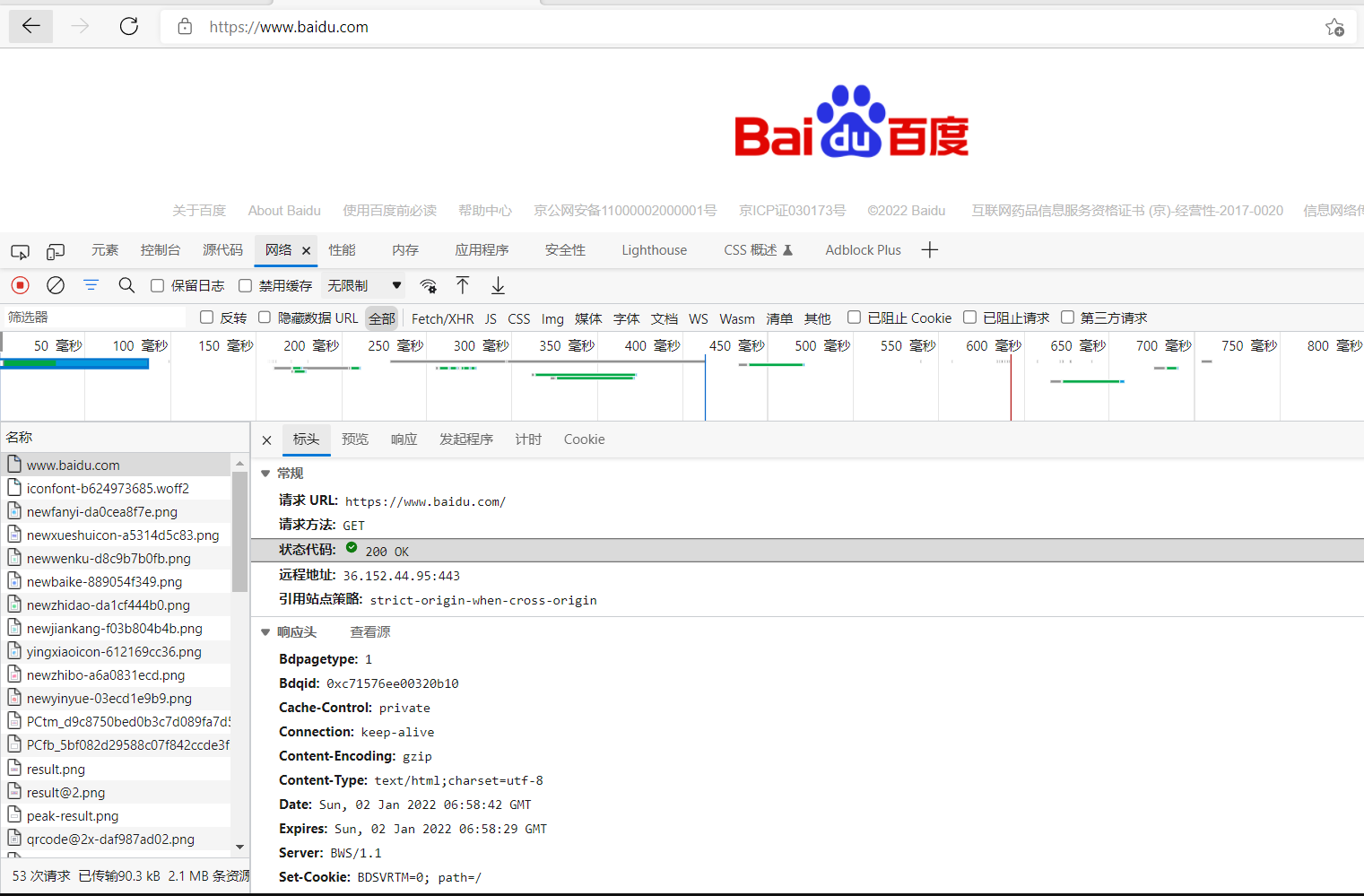Collapse the 响应头 section
The height and width of the screenshot is (896, 1364).
265,632
